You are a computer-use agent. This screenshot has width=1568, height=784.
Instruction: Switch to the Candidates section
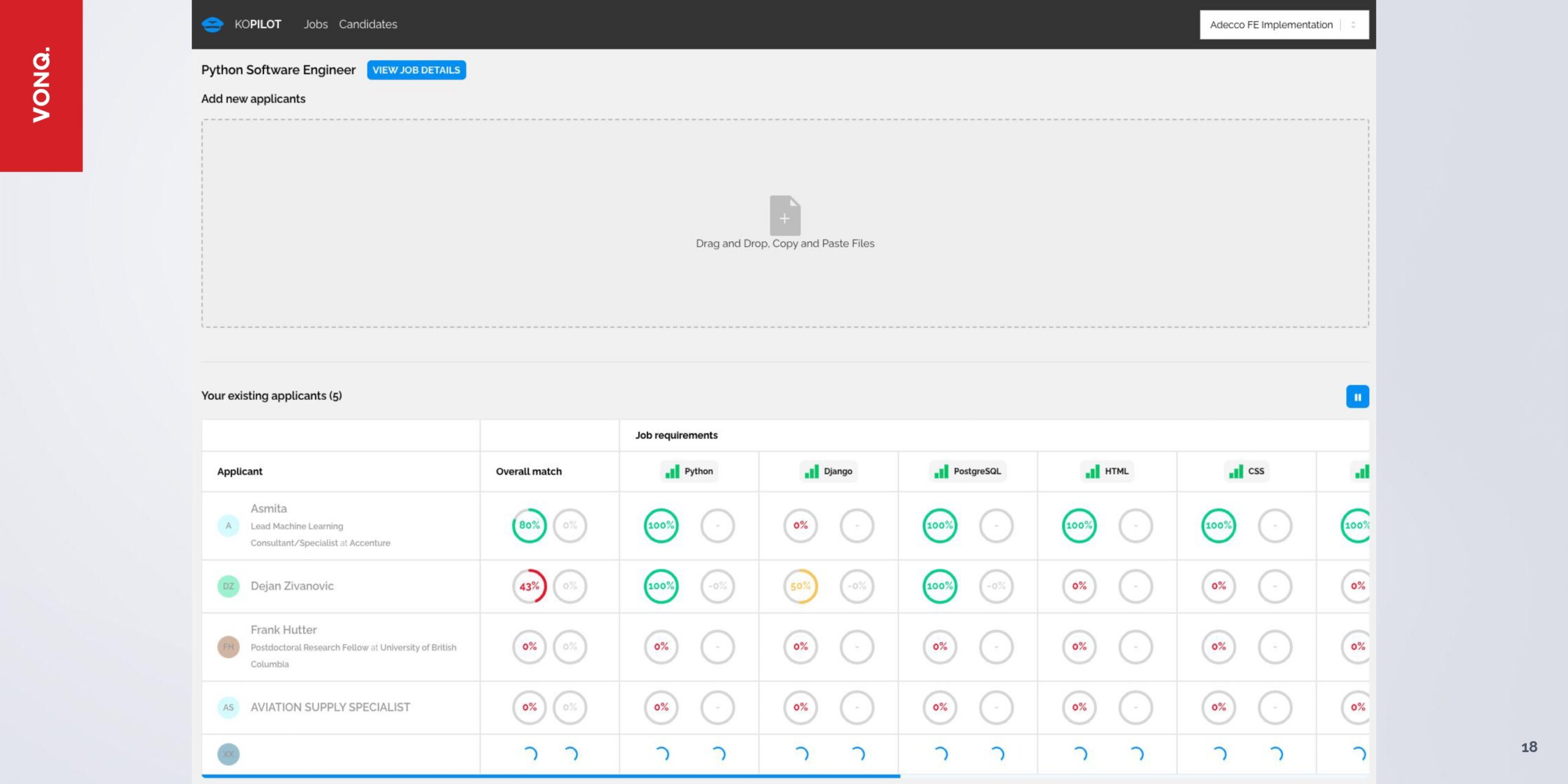(x=367, y=24)
